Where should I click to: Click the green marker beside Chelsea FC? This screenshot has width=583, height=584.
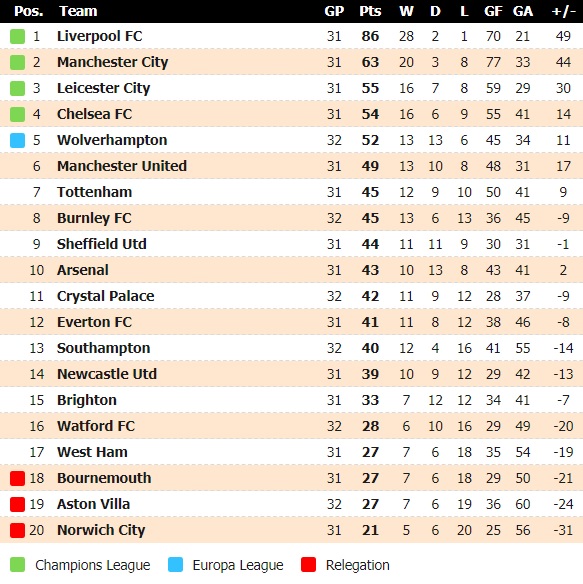click(17, 114)
